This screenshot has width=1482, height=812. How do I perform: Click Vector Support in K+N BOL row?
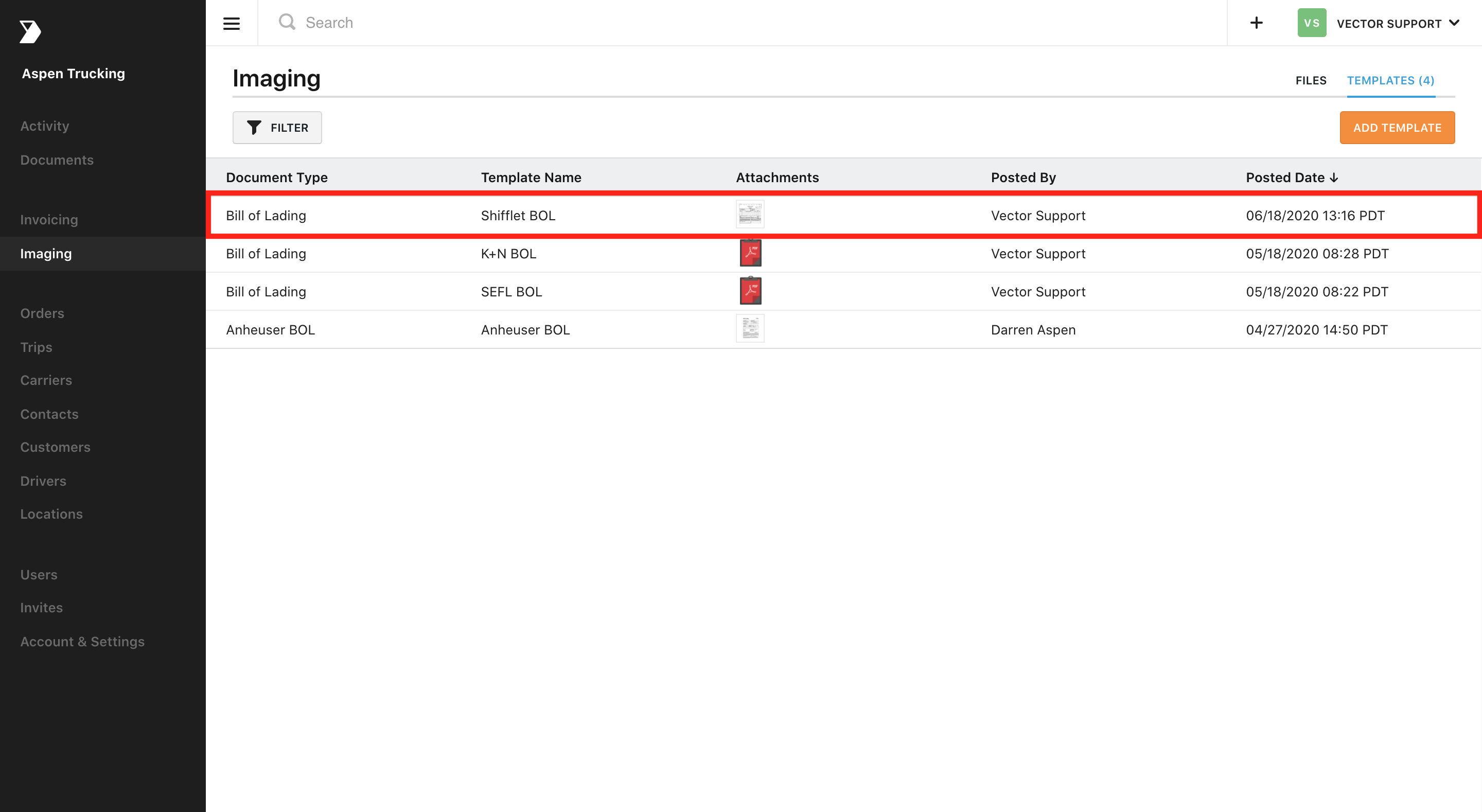1038,254
